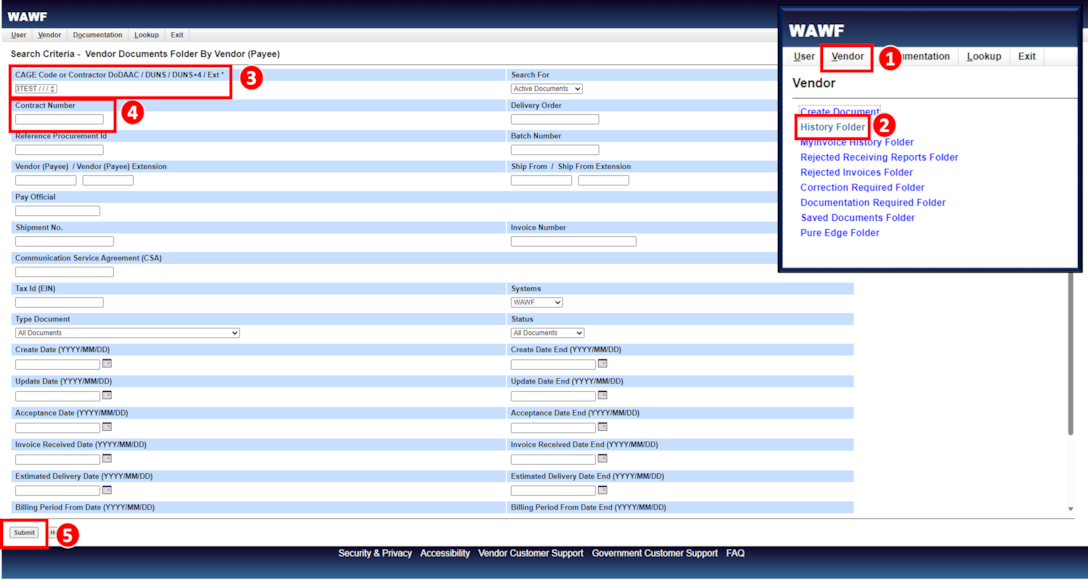Screen dimensions: 1088x580
Task: Open the Rejected Receiving Reports Folder link
Action: click(x=879, y=157)
